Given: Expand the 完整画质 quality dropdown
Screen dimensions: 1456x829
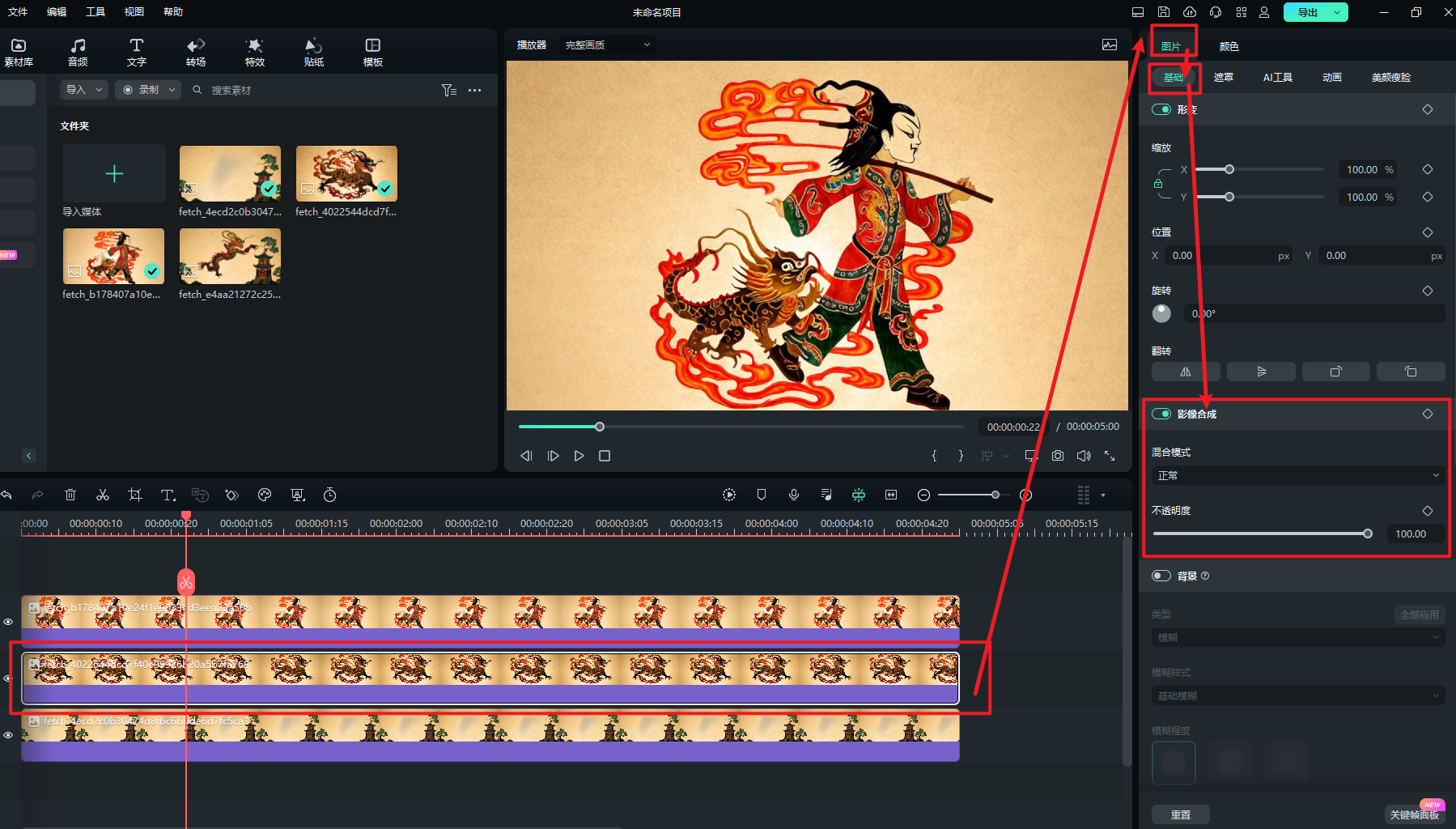Looking at the screenshot, I should [x=607, y=45].
